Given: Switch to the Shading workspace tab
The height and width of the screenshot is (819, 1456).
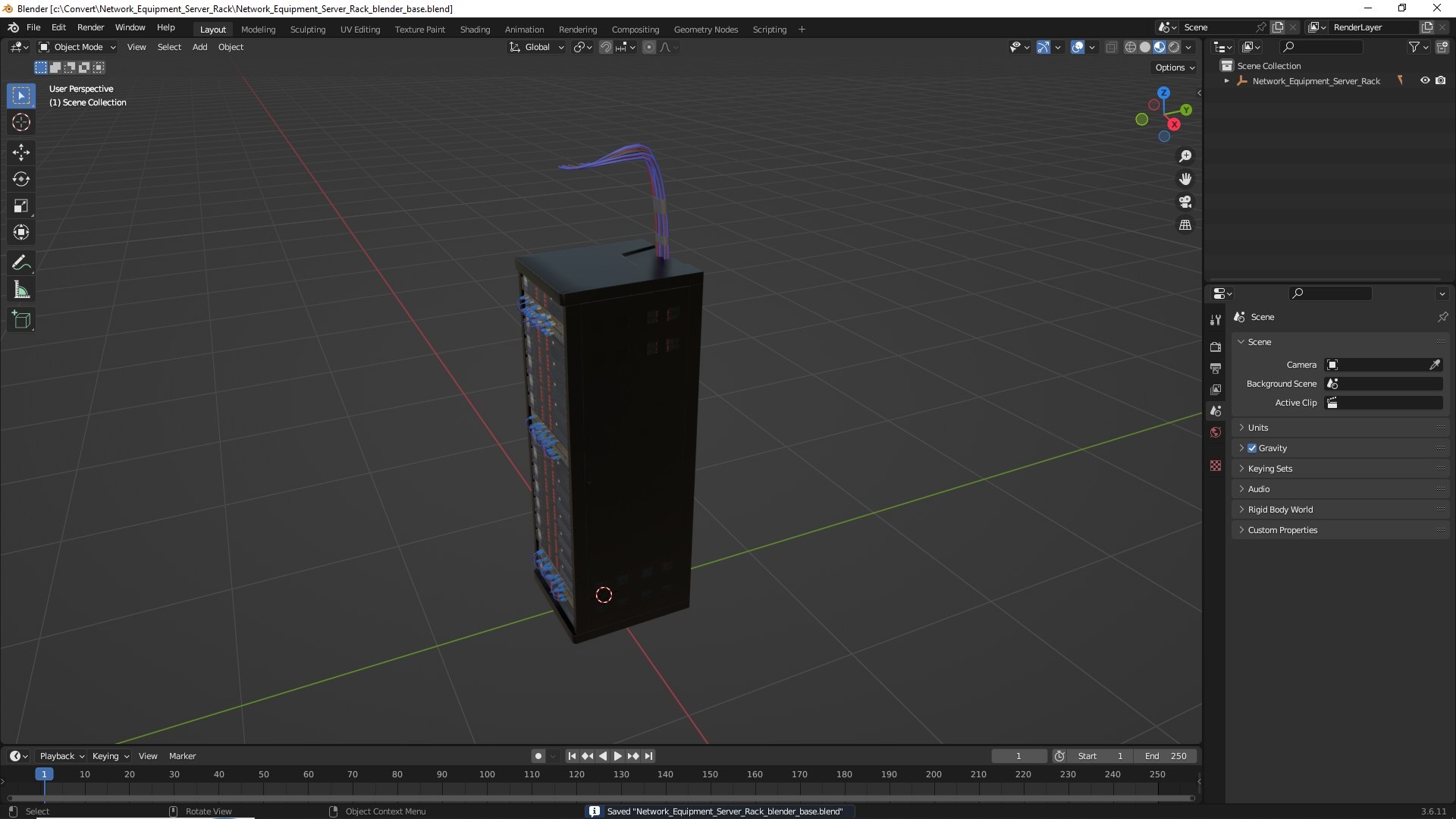Looking at the screenshot, I should click(475, 30).
